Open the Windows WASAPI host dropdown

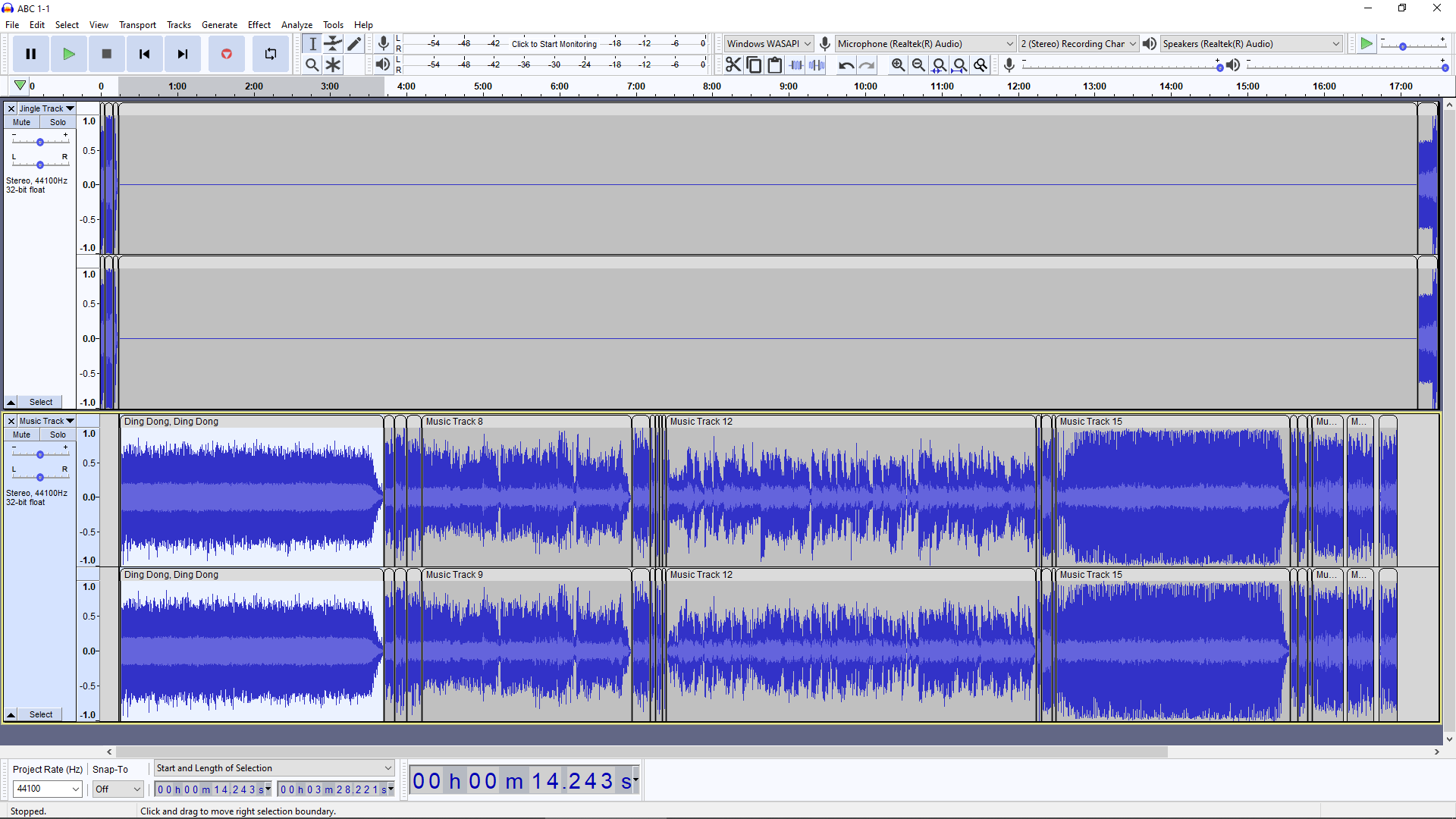(x=769, y=44)
